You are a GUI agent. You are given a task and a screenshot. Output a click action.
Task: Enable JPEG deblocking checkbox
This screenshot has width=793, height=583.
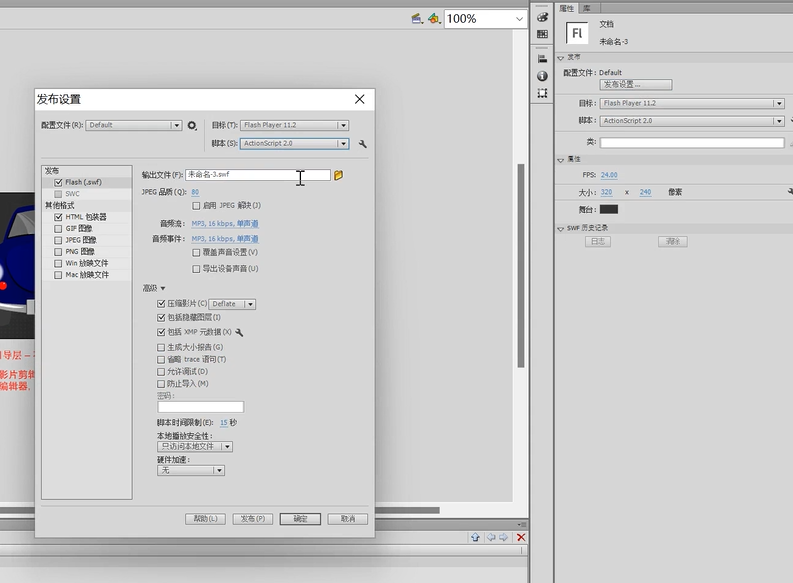[x=196, y=206]
